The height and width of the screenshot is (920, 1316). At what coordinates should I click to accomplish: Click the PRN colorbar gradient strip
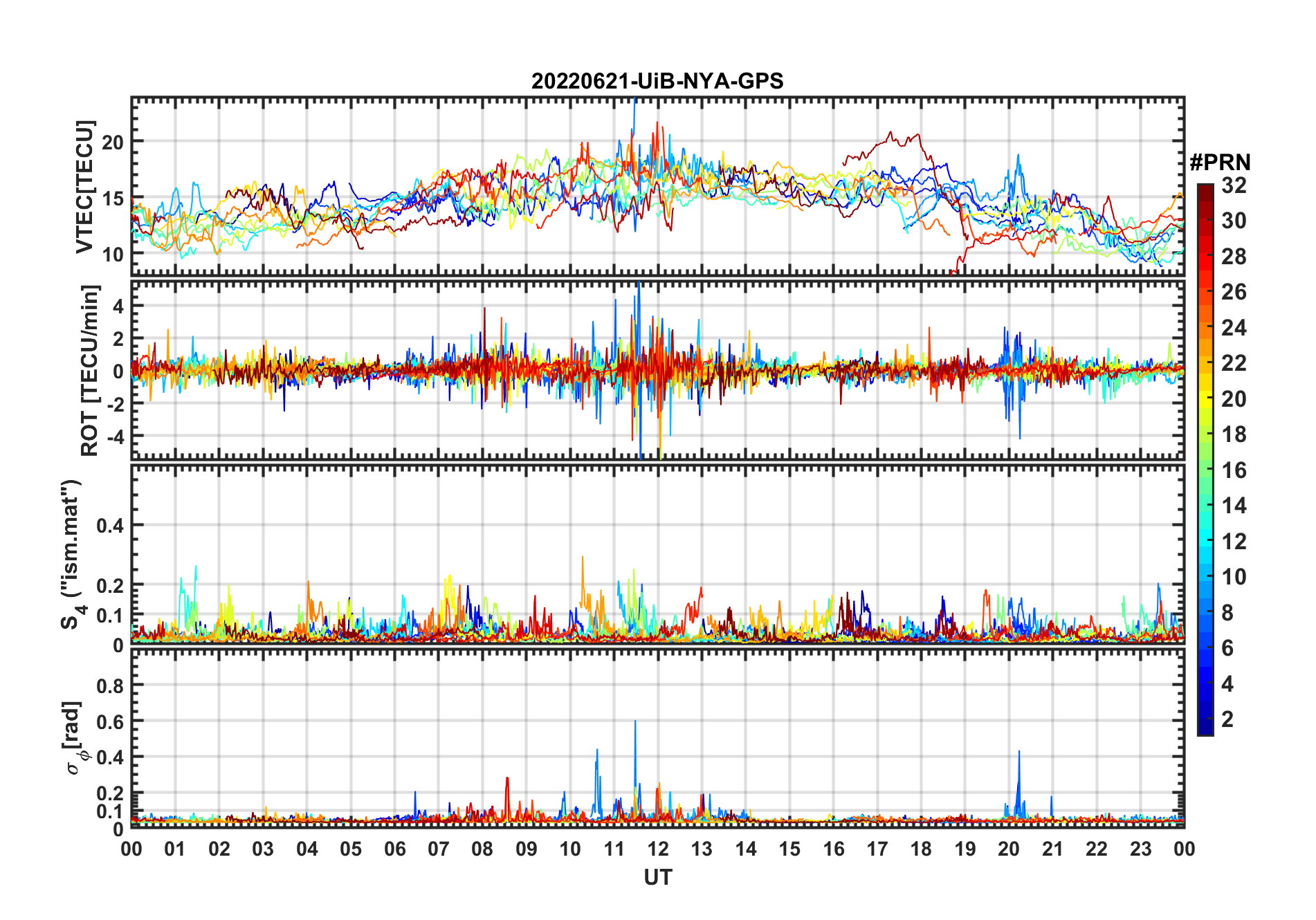click(1205, 459)
